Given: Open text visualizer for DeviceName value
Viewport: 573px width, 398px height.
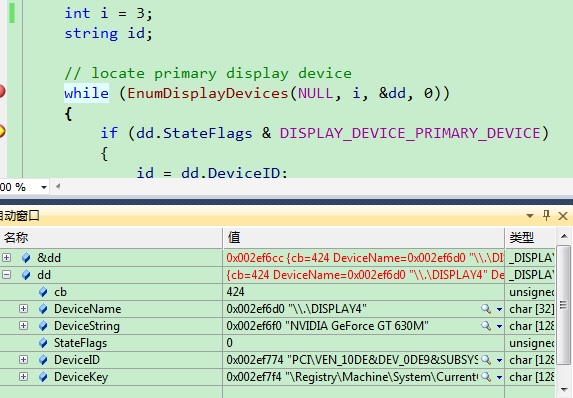Looking at the screenshot, I should [x=486, y=309].
